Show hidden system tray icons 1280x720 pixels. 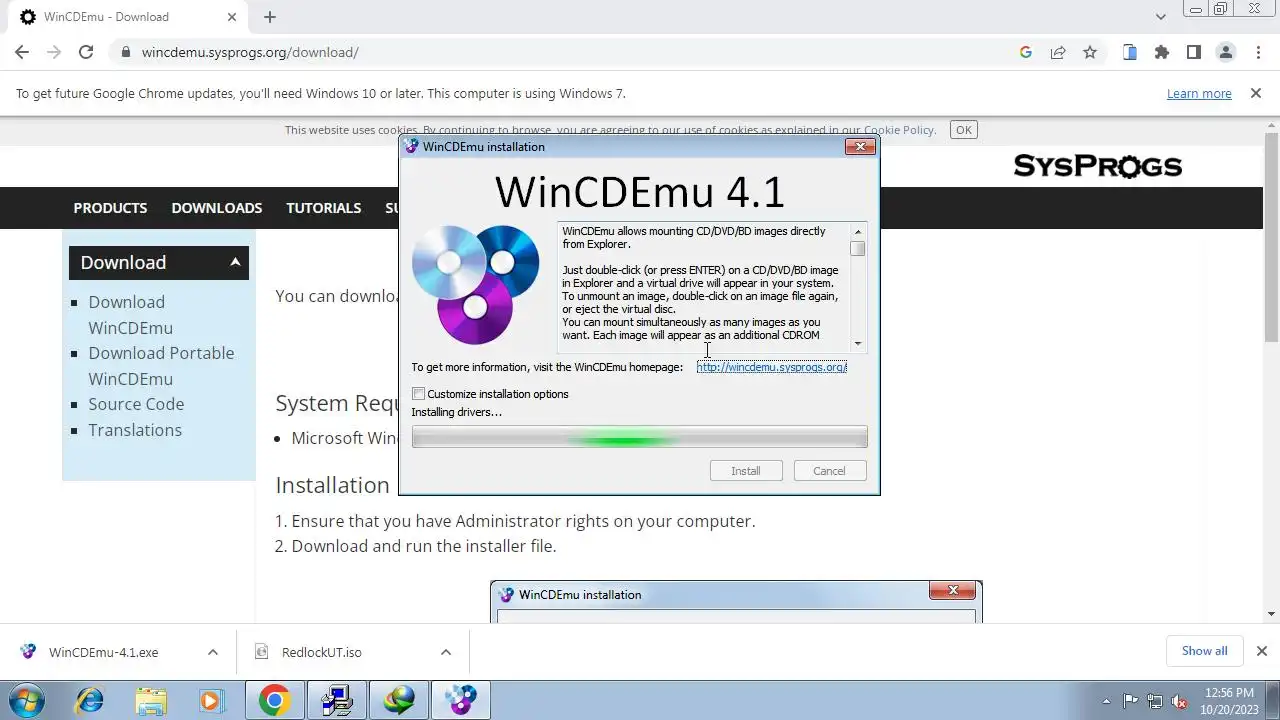point(1106,701)
